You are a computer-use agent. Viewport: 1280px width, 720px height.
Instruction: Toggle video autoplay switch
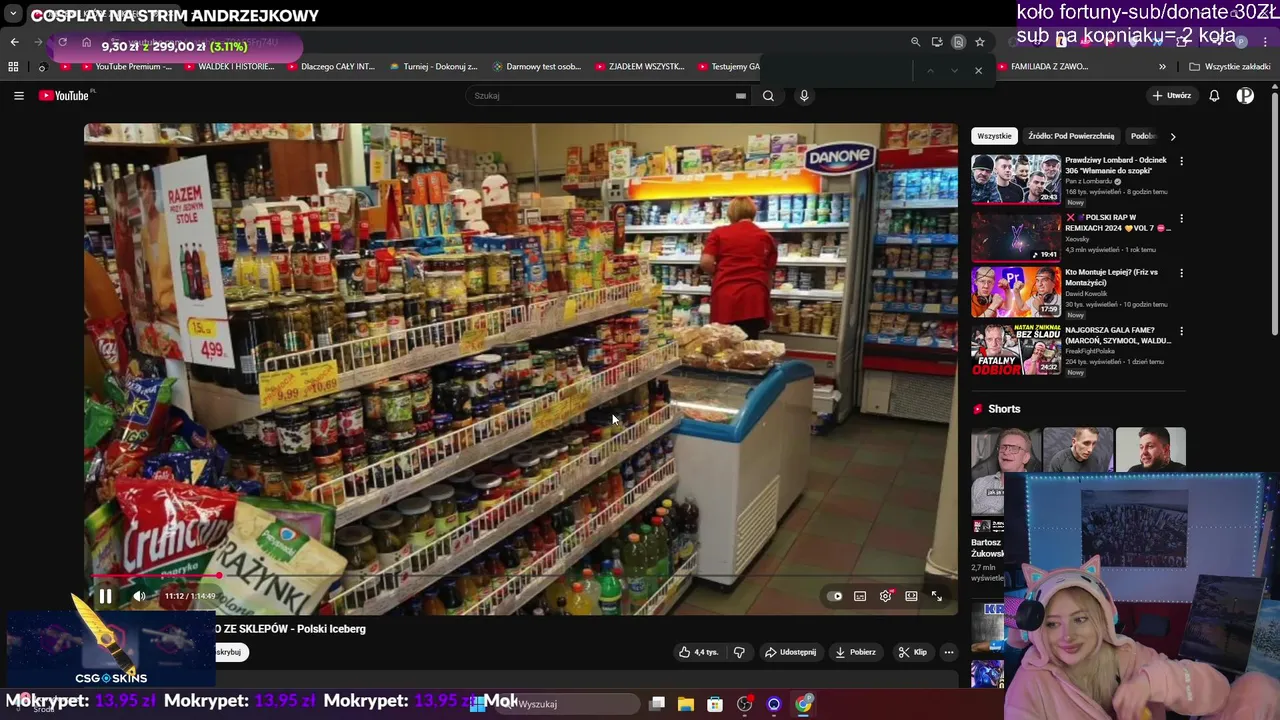click(x=836, y=596)
